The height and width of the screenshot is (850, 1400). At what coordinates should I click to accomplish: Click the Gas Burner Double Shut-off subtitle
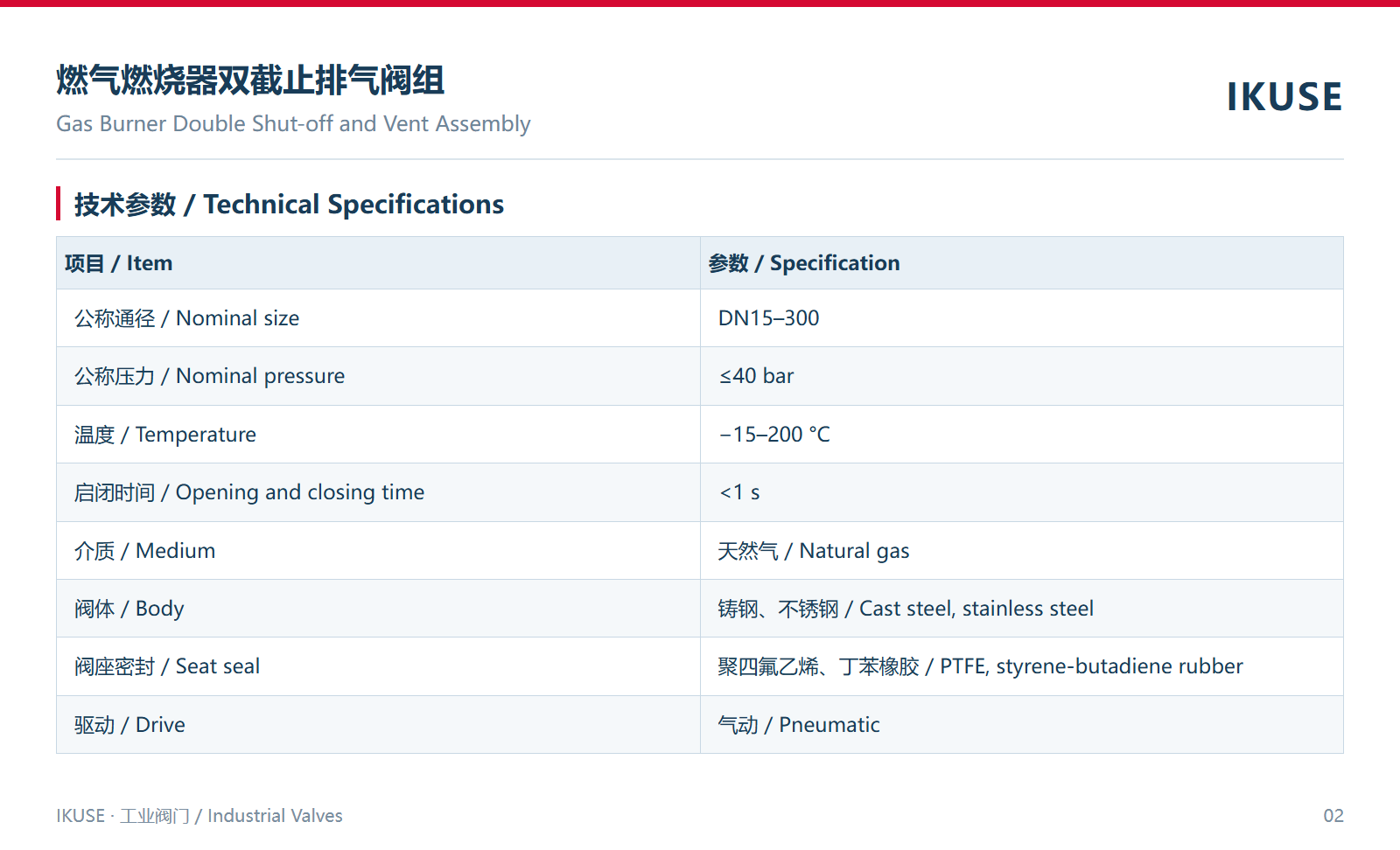pos(293,124)
